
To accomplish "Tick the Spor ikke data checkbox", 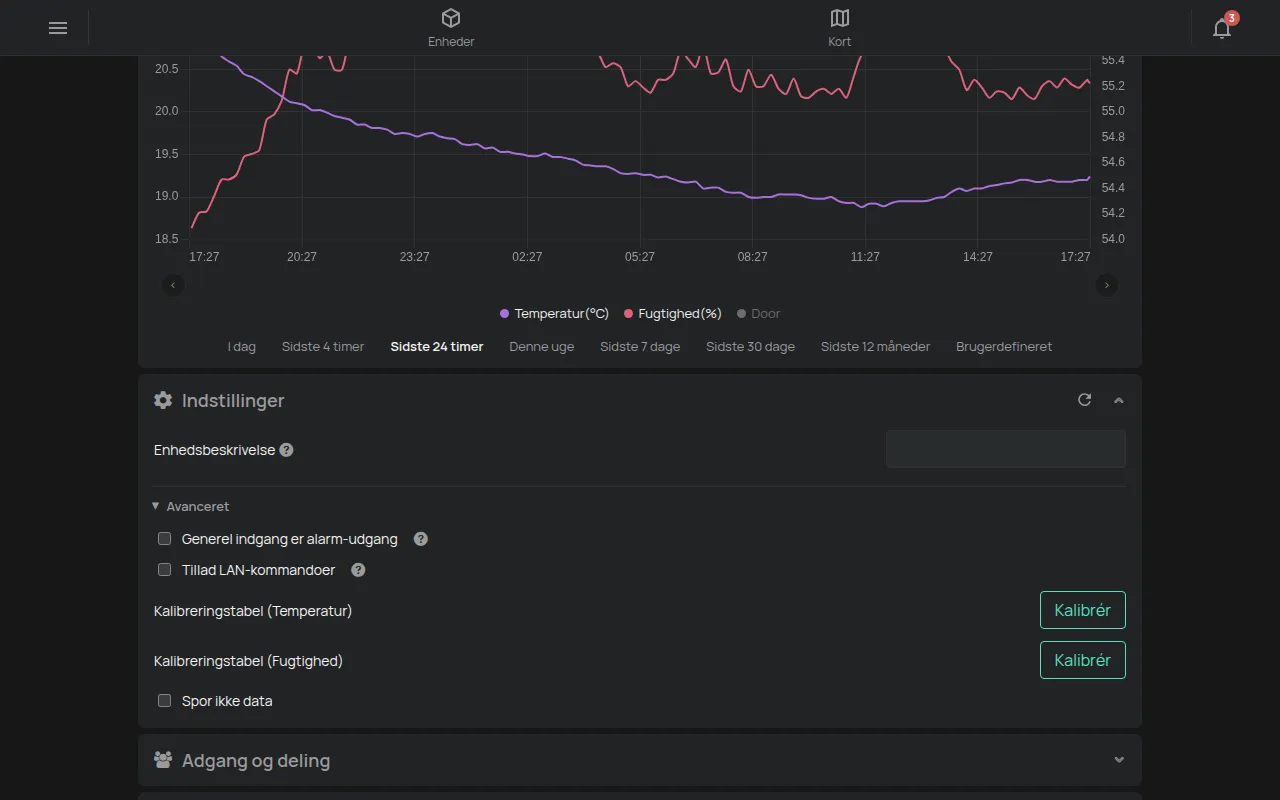I will point(165,701).
